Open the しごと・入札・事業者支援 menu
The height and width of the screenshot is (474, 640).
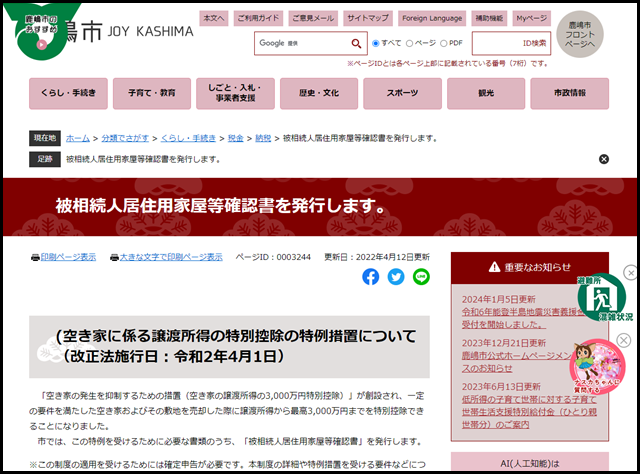[235, 93]
